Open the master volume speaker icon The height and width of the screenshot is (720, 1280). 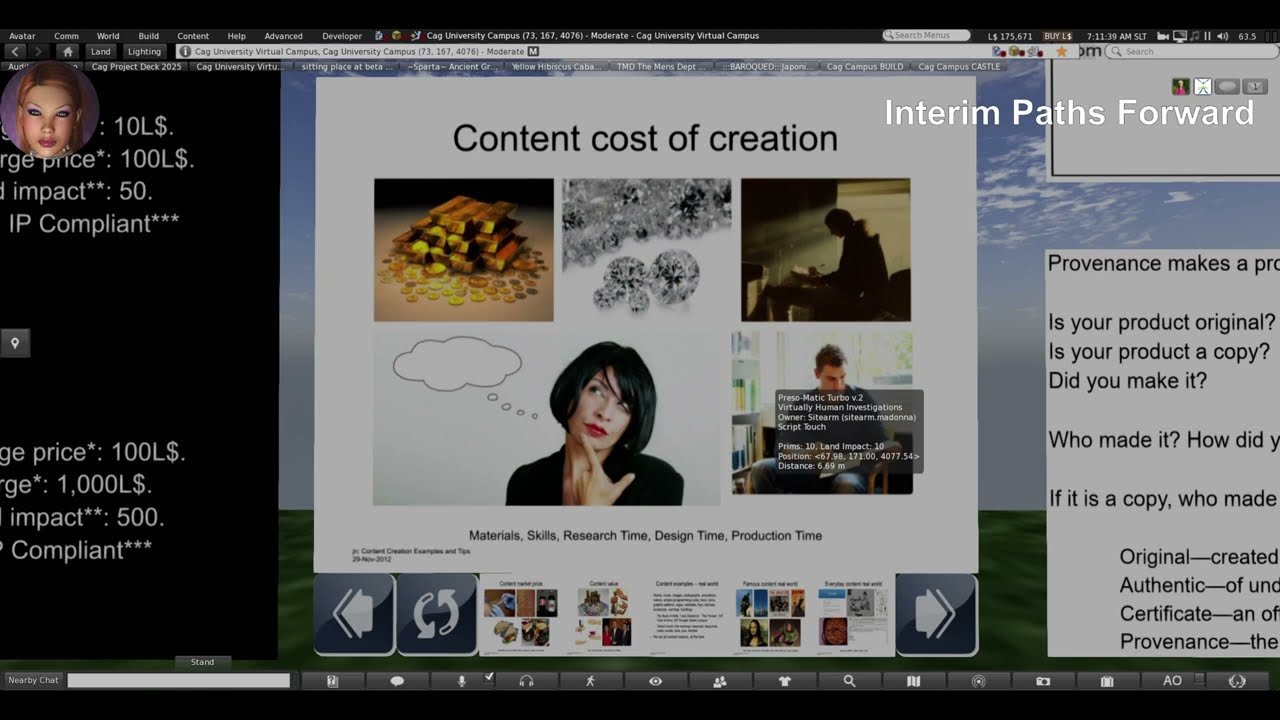[x=1222, y=36]
